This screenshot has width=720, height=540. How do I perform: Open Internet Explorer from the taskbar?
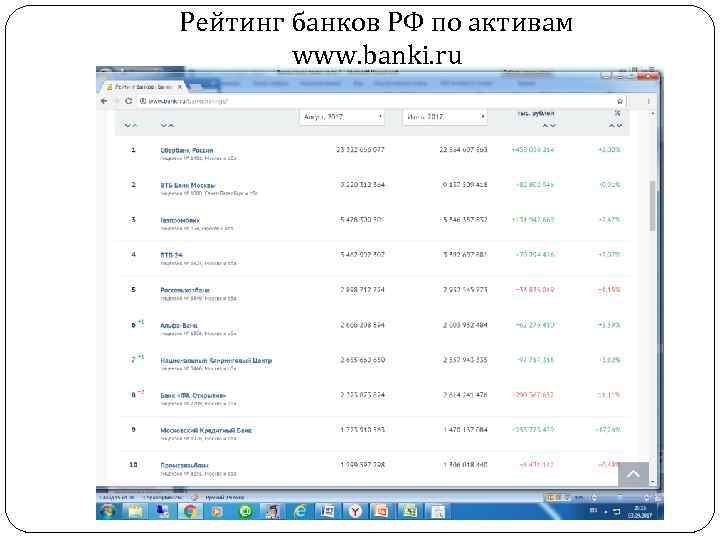tap(300, 511)
